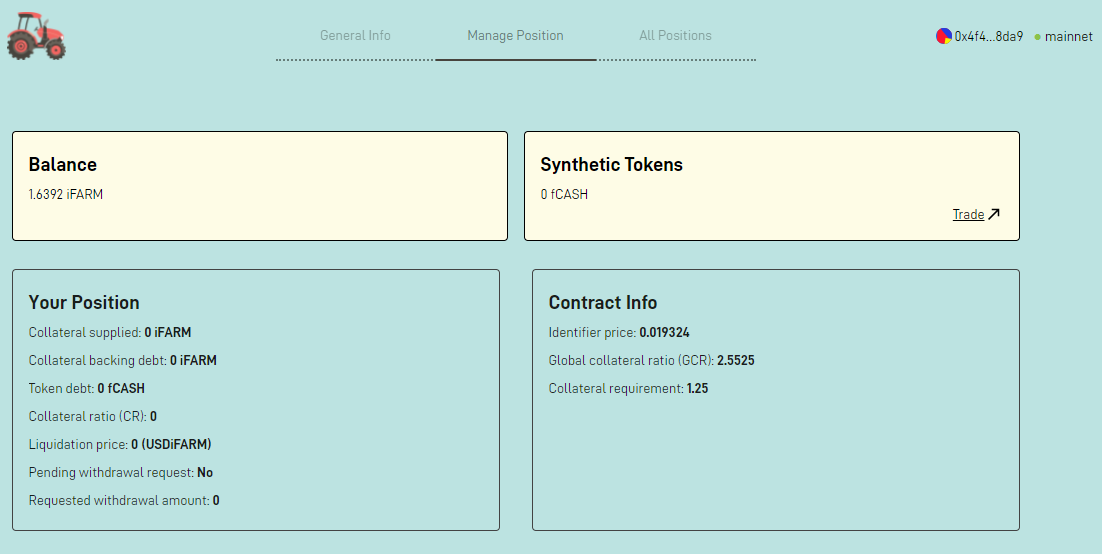Click the 1.6392 iFARM balance value
1102x554 pixels.
click(x=66, y=194)
